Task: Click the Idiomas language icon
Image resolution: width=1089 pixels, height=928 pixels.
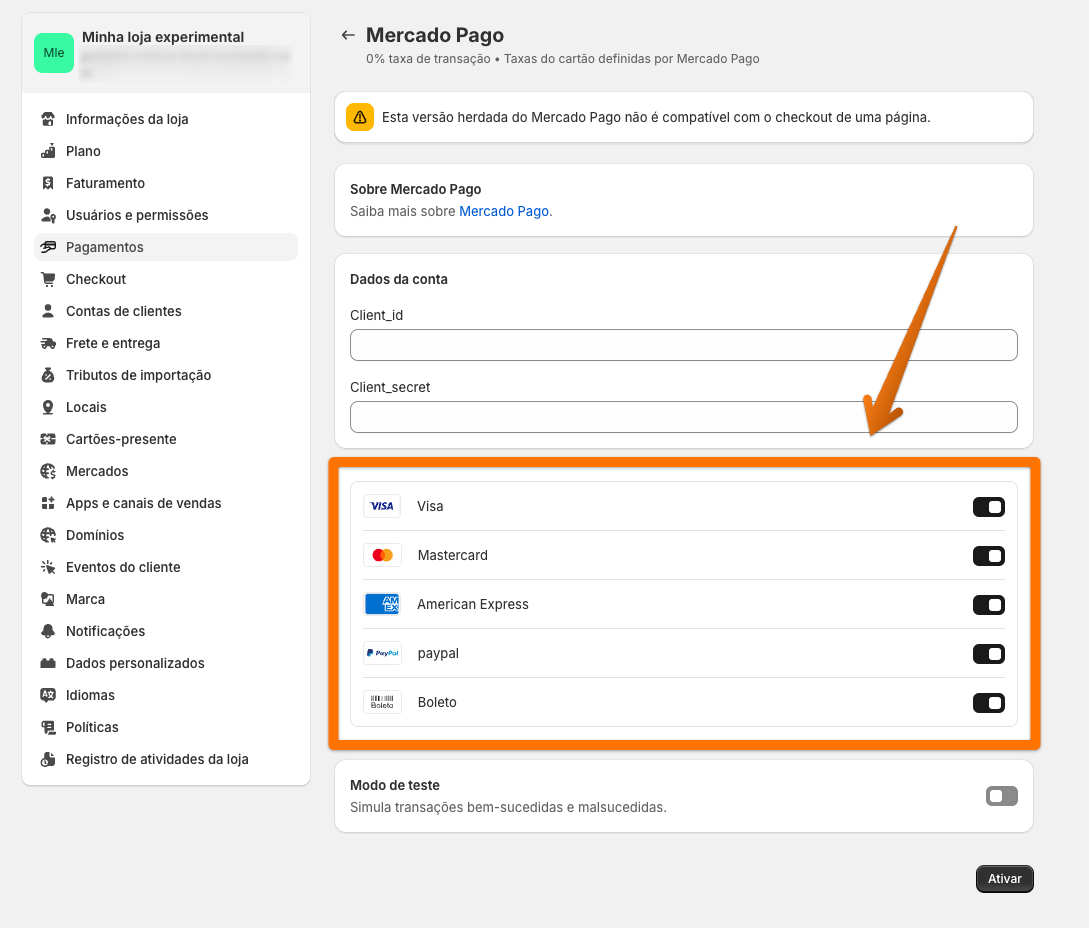Action: (x=48, y=695)
